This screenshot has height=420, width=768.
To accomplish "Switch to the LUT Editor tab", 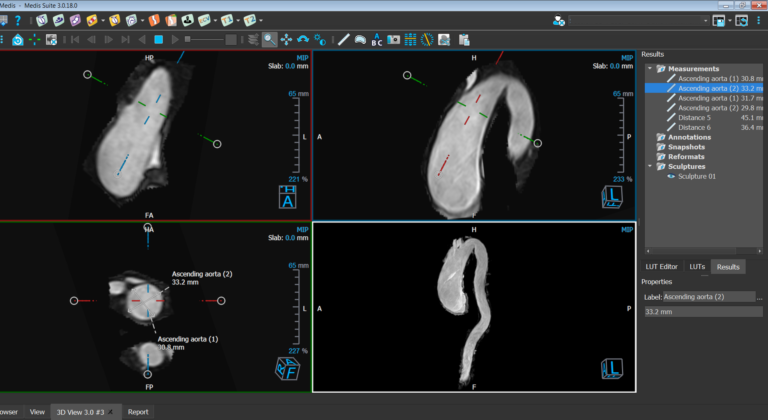I will click(x=661, y=267).
